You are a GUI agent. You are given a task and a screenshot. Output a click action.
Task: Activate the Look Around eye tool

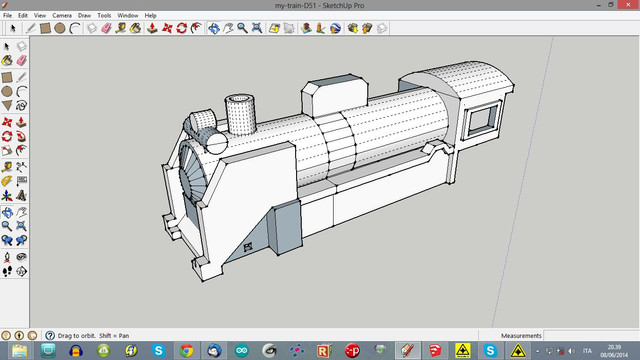[x=22, y=257]
